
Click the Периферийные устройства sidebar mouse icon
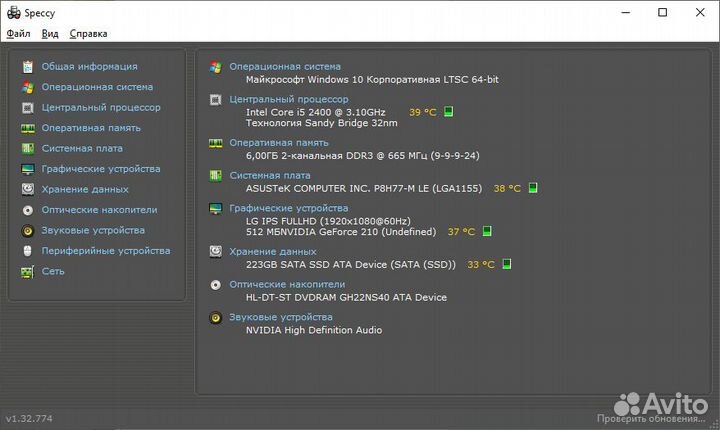tap(28, 251)
